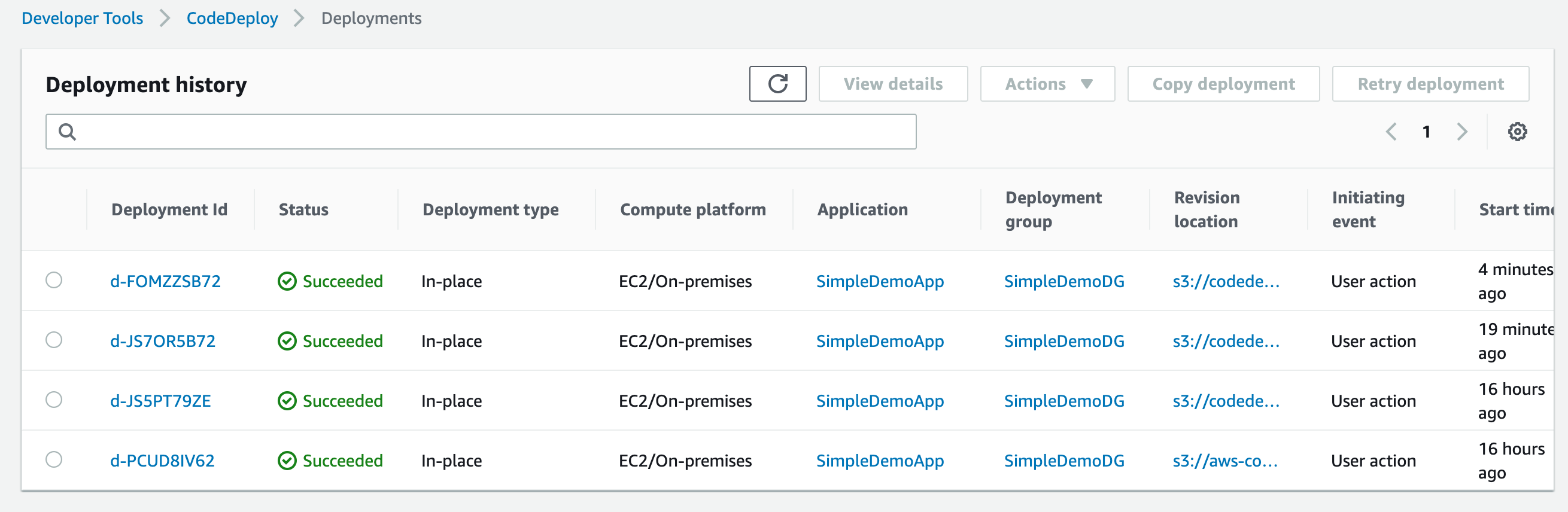Open s3://codede... revision for d-JS7OR5B72
The height and width of the screenshot is (512, 1568).
click(1226, 341)
